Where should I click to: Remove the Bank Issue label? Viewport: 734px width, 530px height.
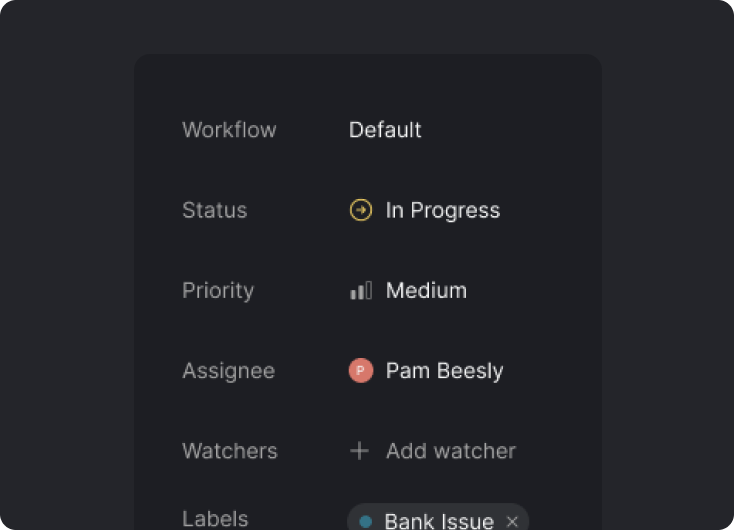pyautogui.click(x=512, y=521)
